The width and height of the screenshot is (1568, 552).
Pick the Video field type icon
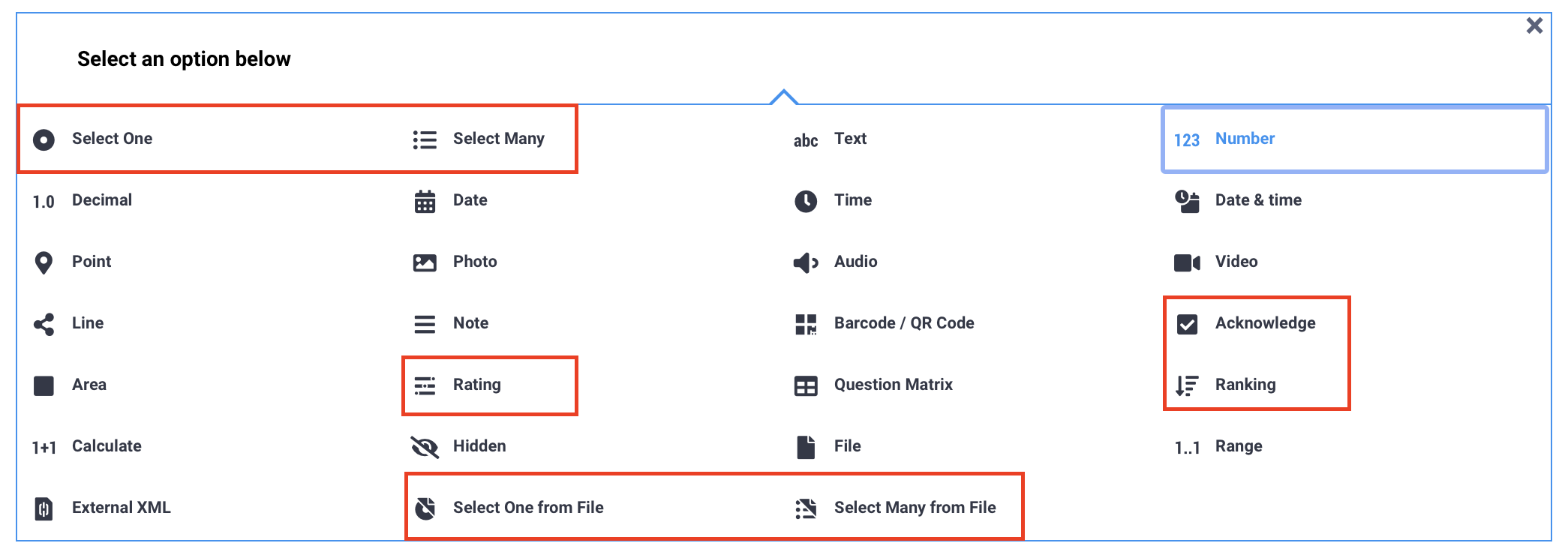[x=1188, y=262]
